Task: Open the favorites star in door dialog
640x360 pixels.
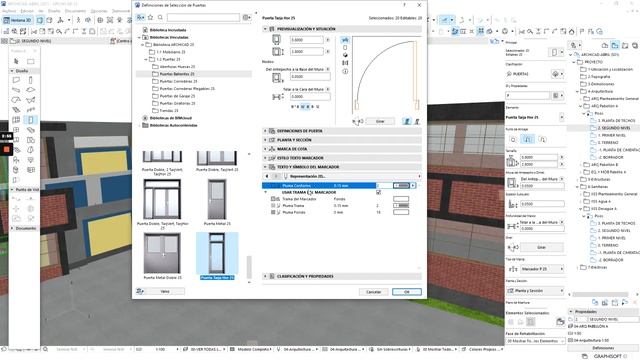Action: tap(150, 17)
